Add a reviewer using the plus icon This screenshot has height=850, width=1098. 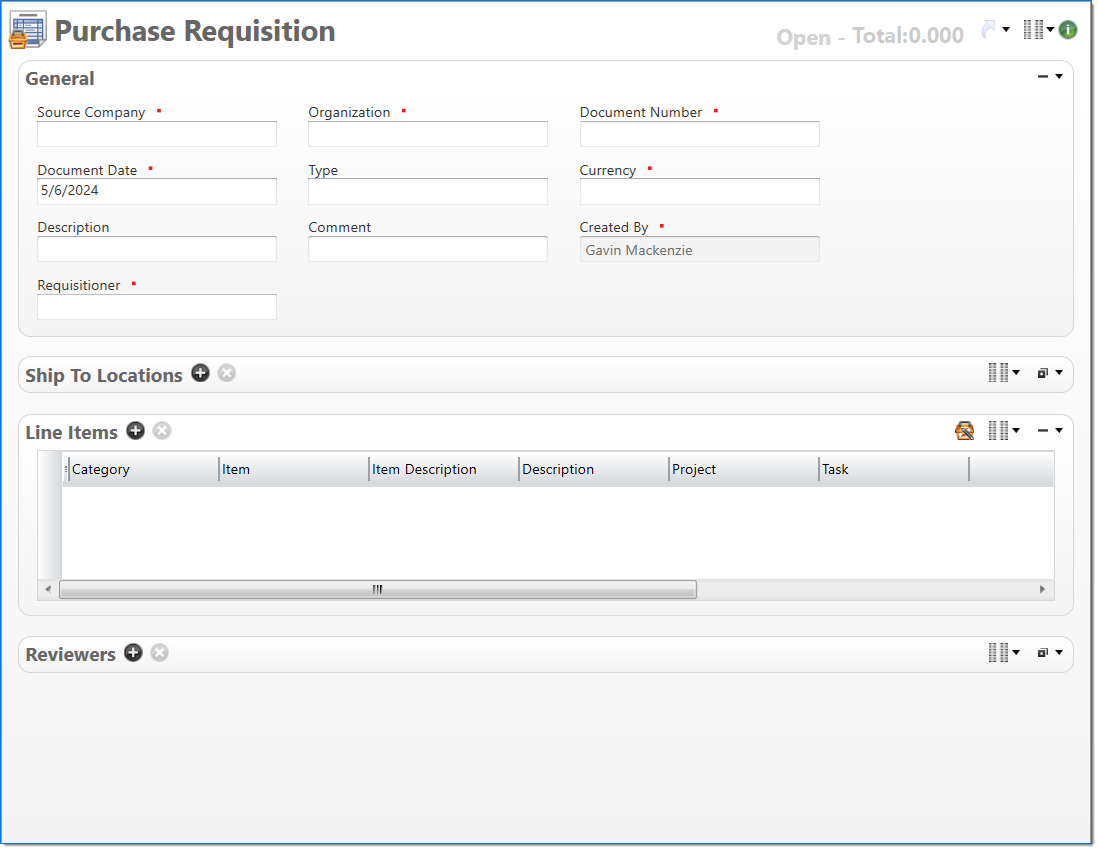[133, 652]
